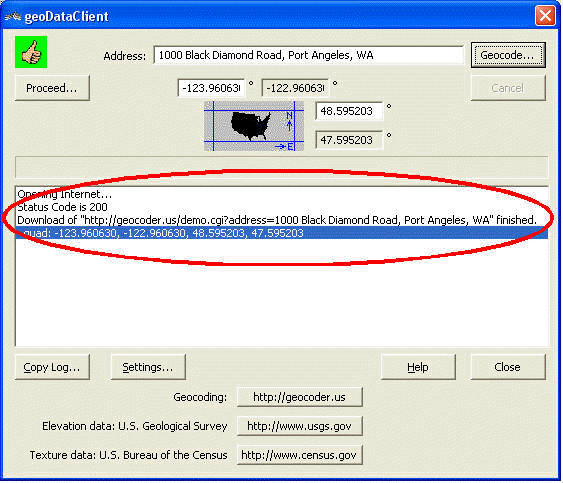Viewport: 563px width, 483px height.
Task: Click the green thumbs-up status icon
Action: [x=31, y=52]
